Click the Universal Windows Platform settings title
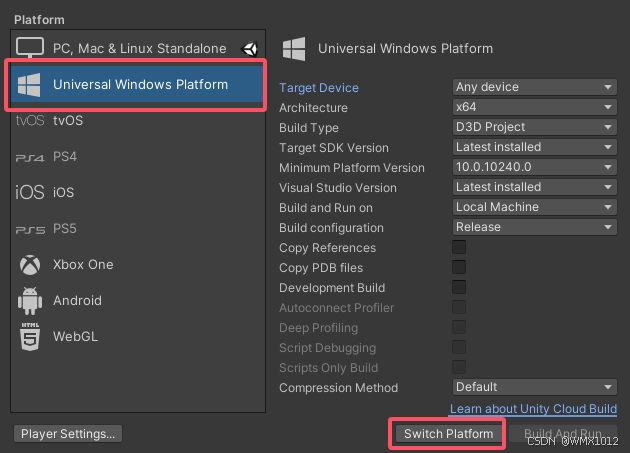This screenshot has height=453, width=630. tap(405, 49)
